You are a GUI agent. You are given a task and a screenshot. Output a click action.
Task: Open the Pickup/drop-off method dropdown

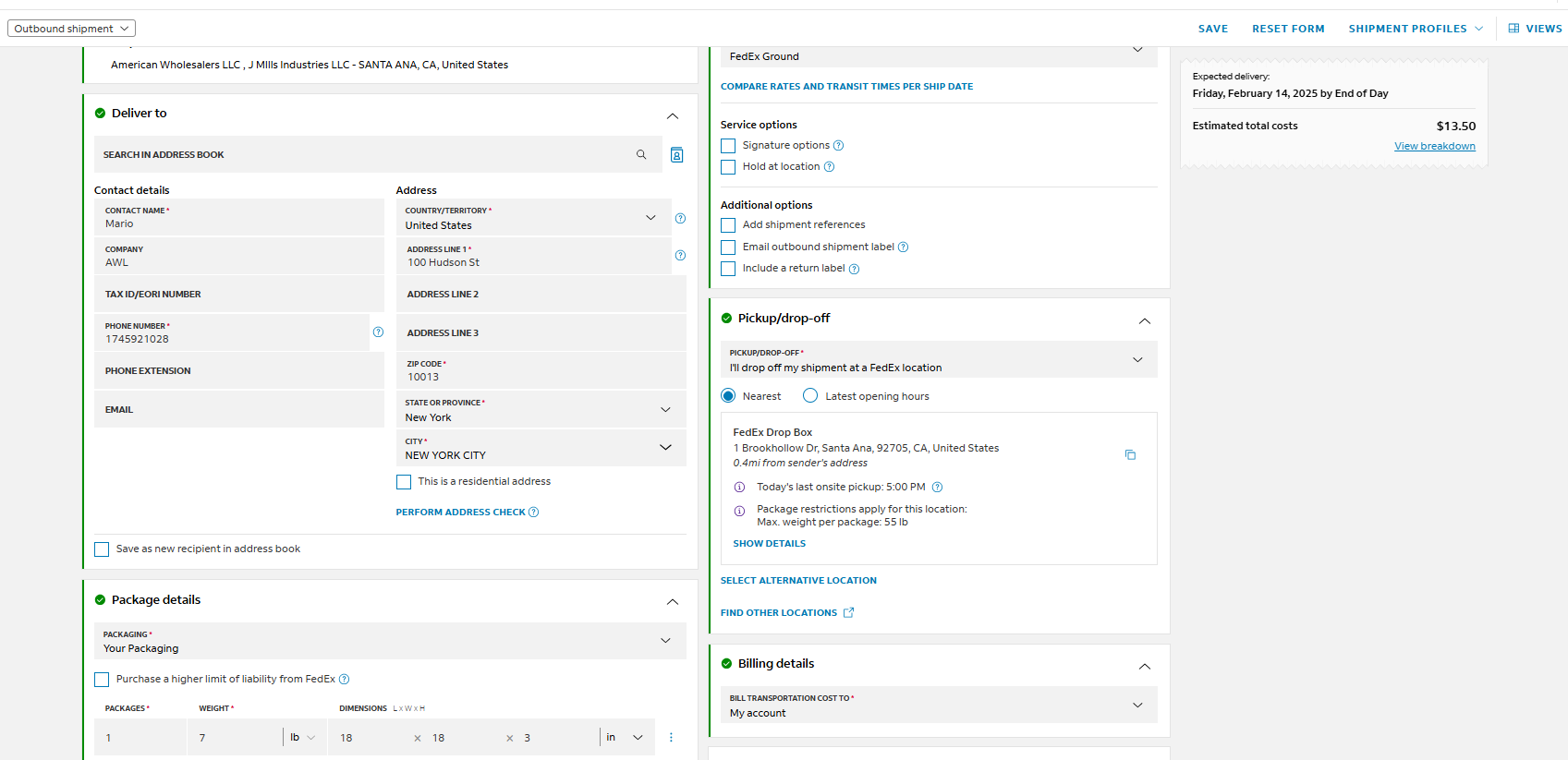939,360
